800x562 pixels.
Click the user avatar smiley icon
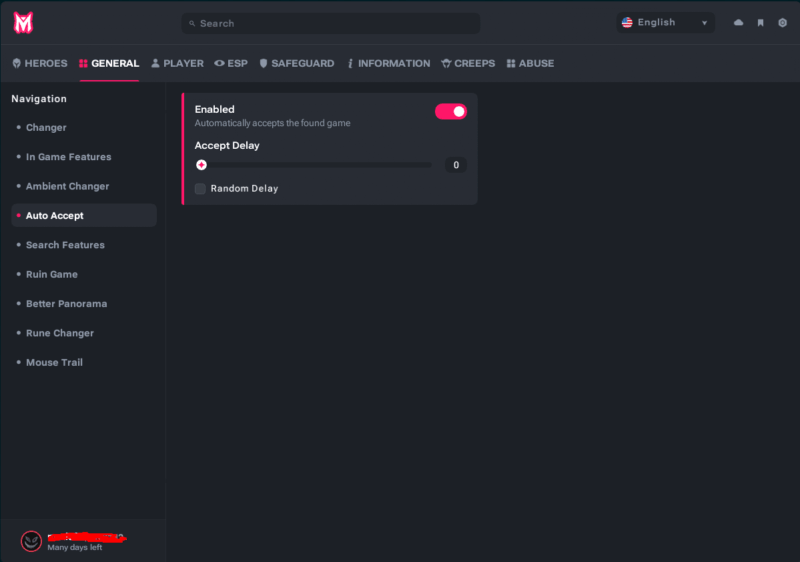click(31, 541)
